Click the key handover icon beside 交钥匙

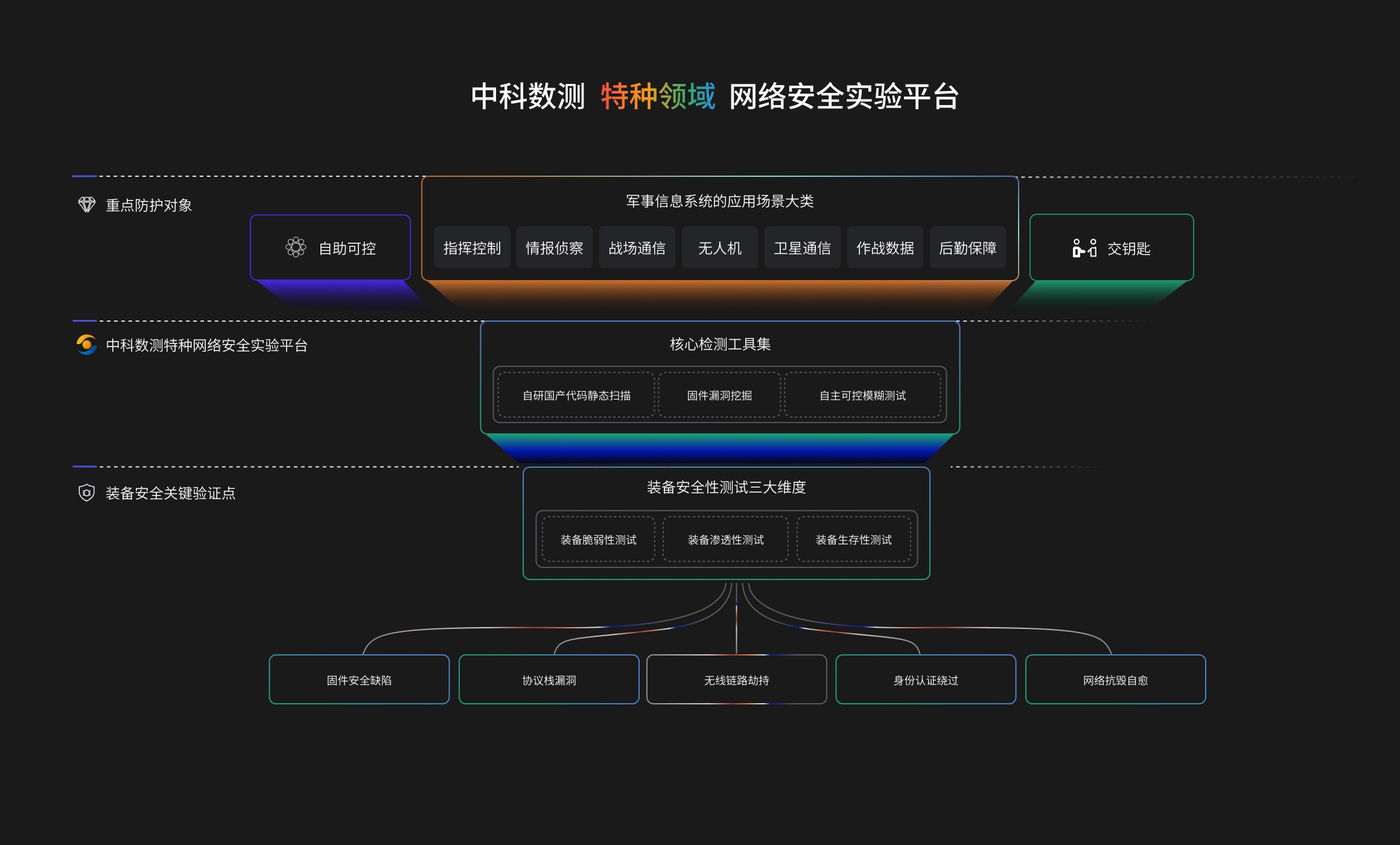click(1084, 248)
